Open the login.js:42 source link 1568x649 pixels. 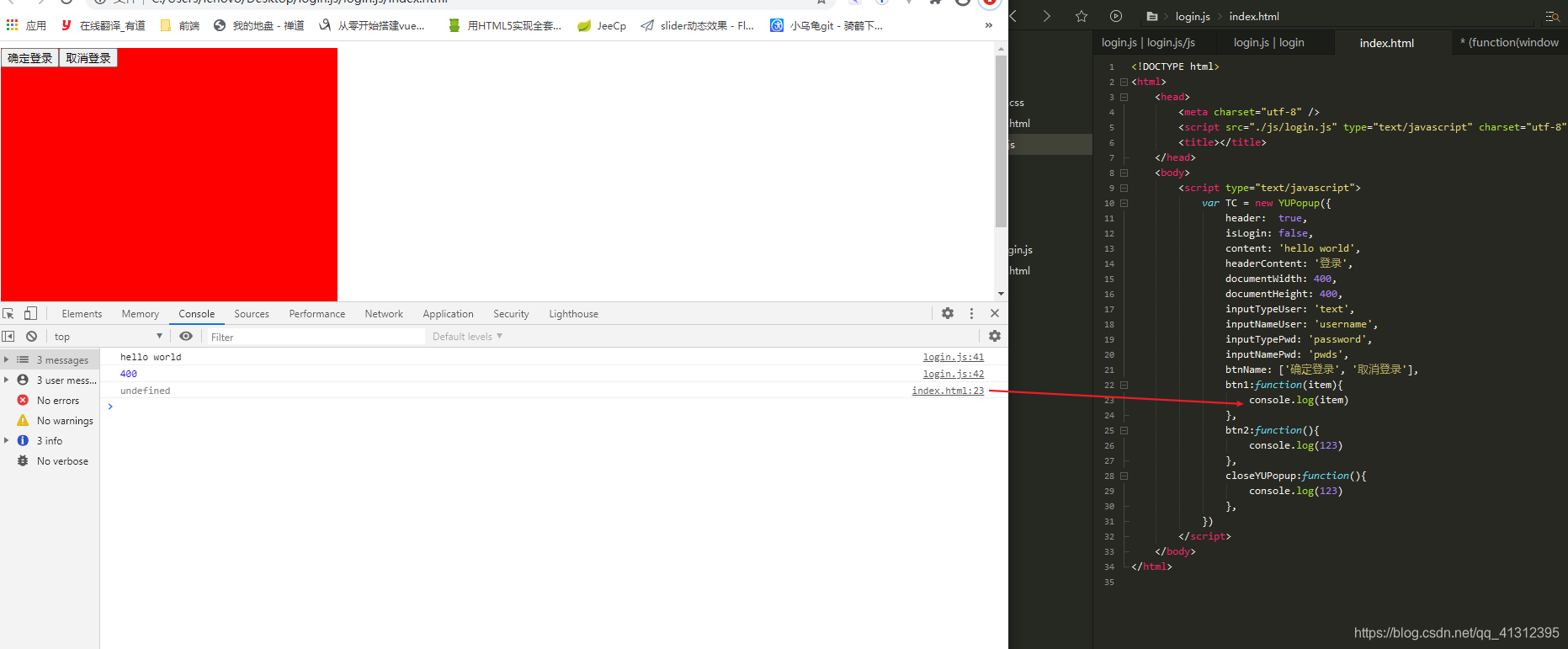click(x=953, y=374)
